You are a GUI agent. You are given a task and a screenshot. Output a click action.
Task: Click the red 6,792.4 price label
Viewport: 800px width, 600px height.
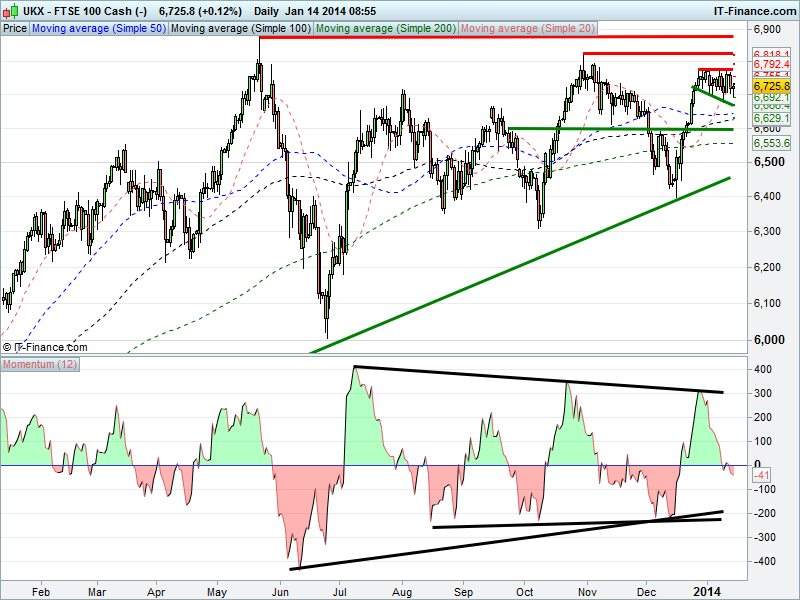(771, 64)
